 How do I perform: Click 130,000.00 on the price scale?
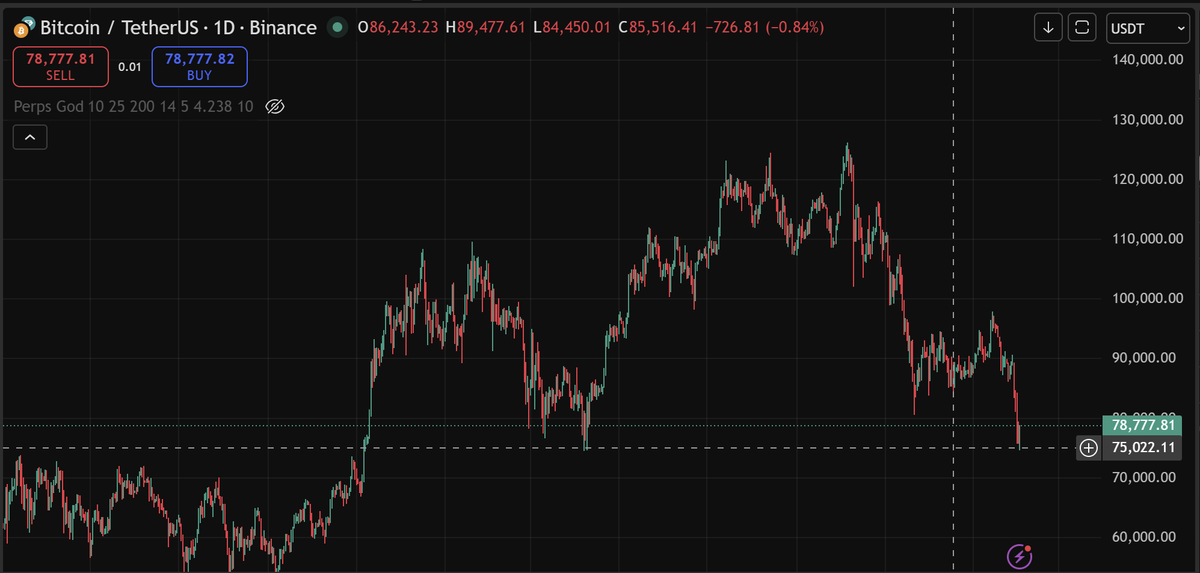(x=1147, y=120)
